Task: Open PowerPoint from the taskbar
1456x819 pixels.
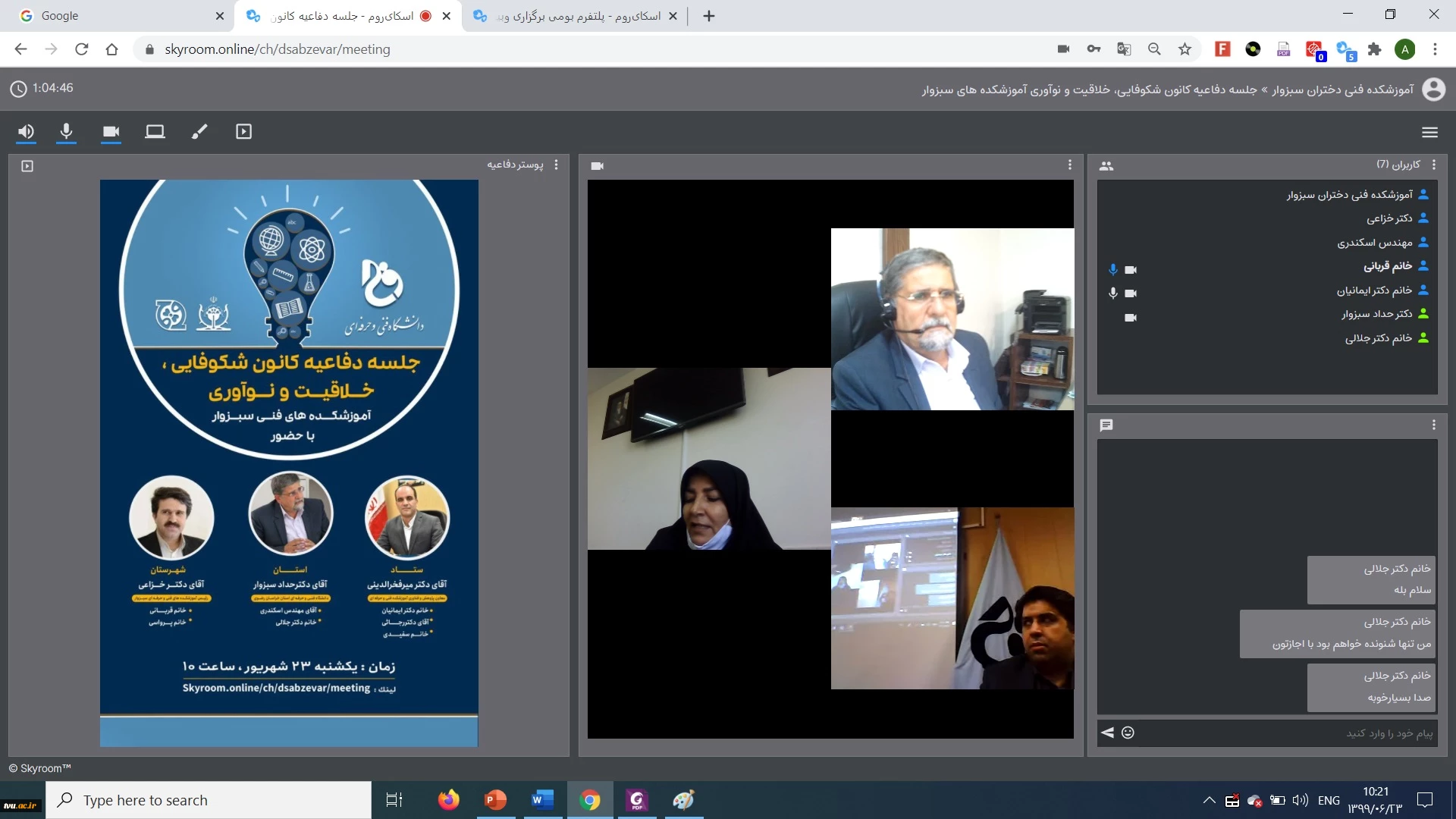Action: point(495,800)
